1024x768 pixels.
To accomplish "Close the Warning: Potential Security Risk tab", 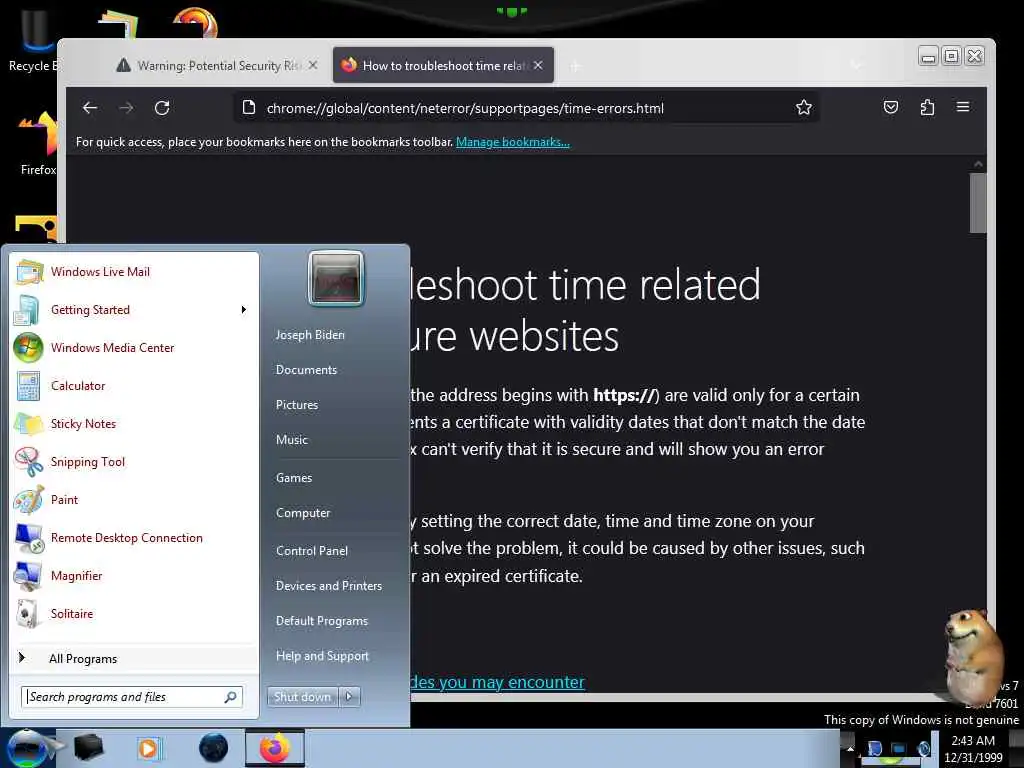I will point(313,65).
